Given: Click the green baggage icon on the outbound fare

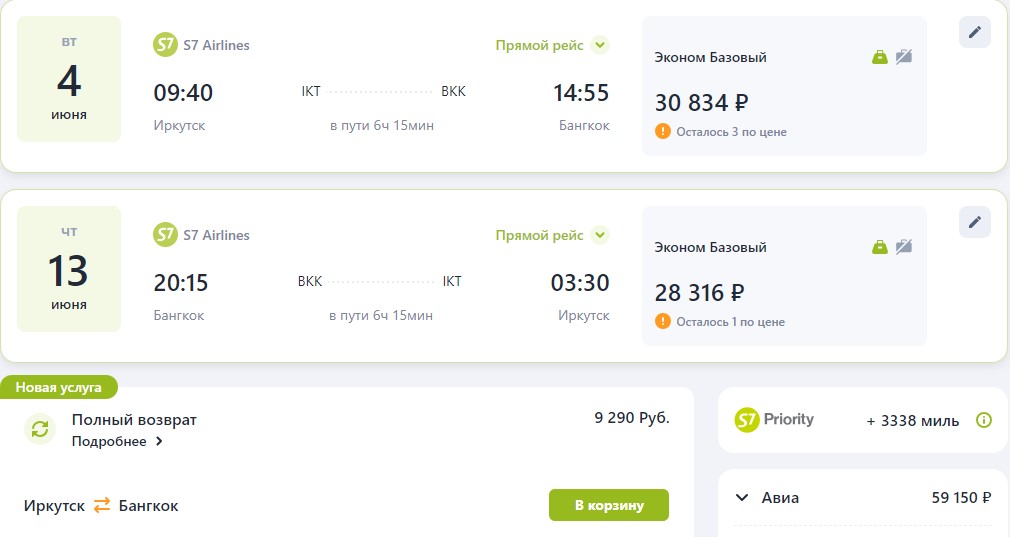Looking at the screenshot, I should [880, 57].
